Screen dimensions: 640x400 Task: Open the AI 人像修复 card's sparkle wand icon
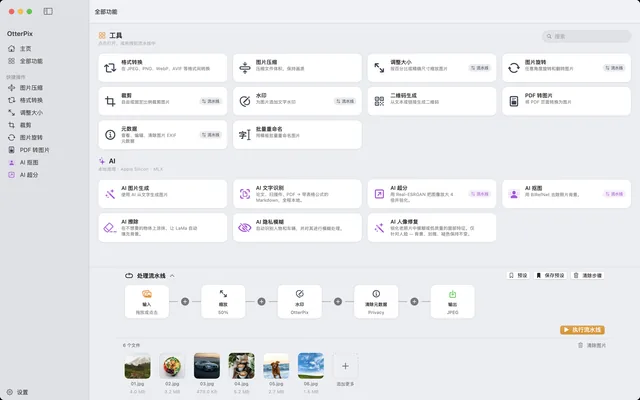(x=379, y=228)
